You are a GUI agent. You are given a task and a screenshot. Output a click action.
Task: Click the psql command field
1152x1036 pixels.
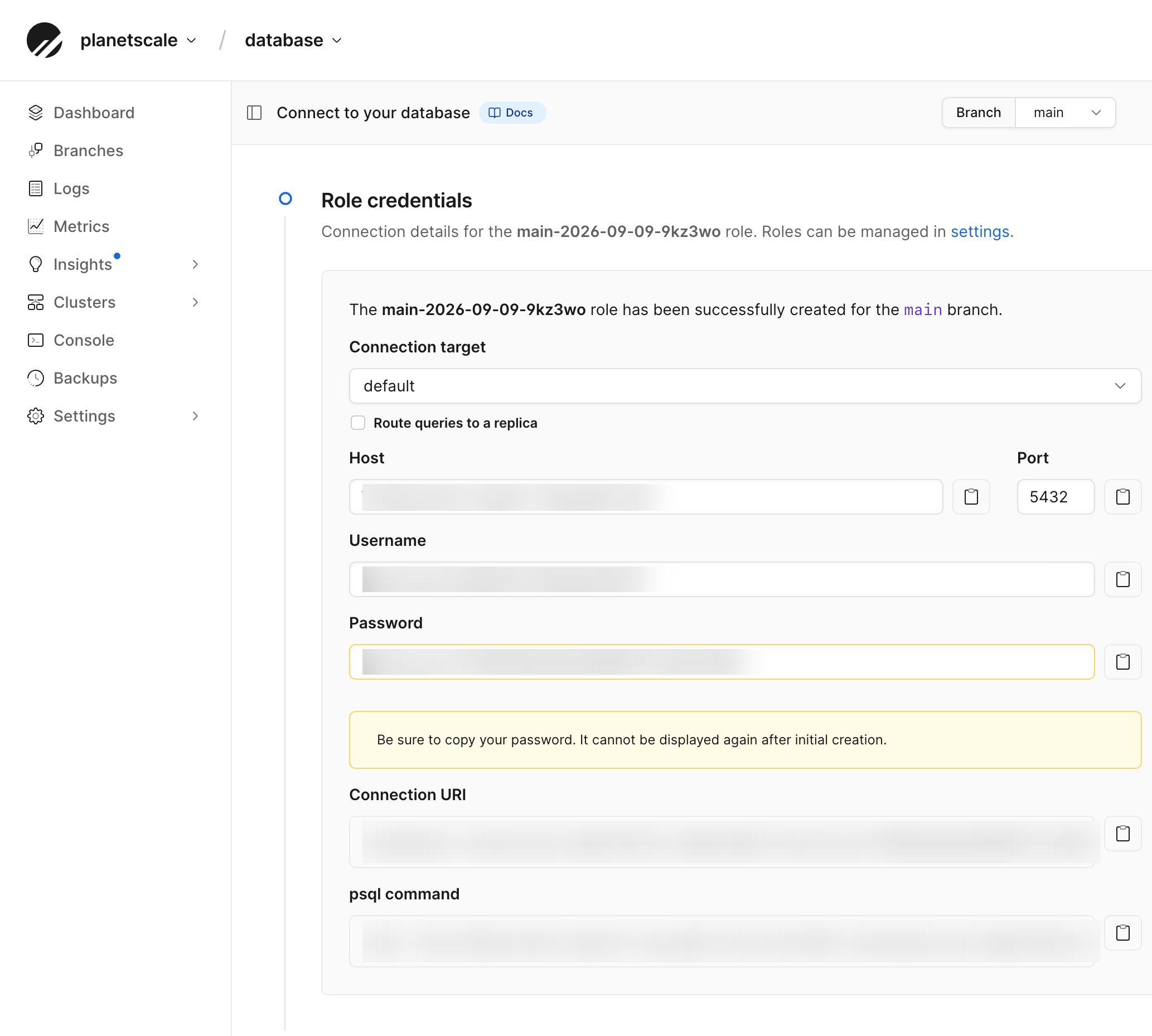point(721,941)
